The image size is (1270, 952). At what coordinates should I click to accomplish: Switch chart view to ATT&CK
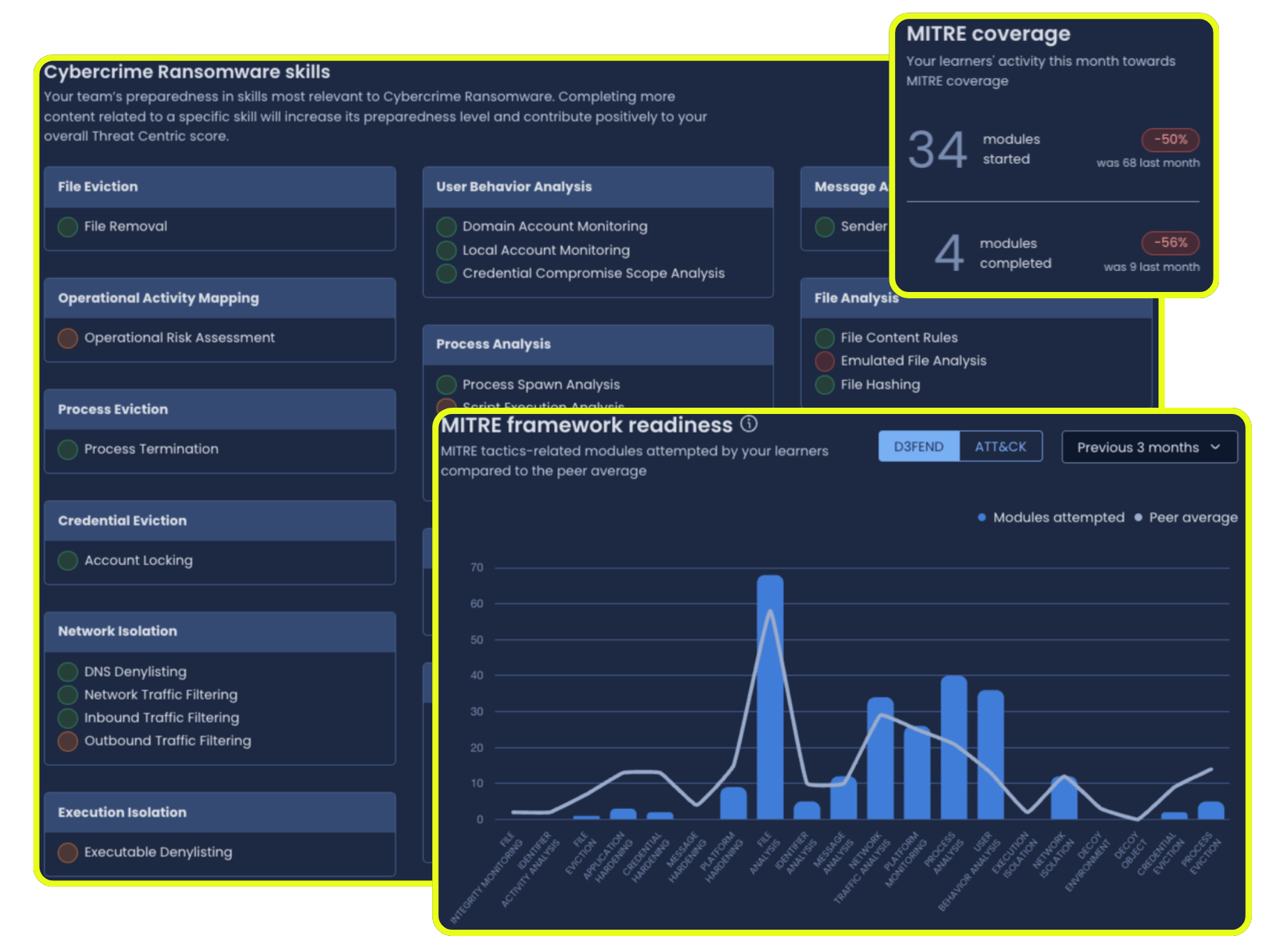pos(1000,447)
